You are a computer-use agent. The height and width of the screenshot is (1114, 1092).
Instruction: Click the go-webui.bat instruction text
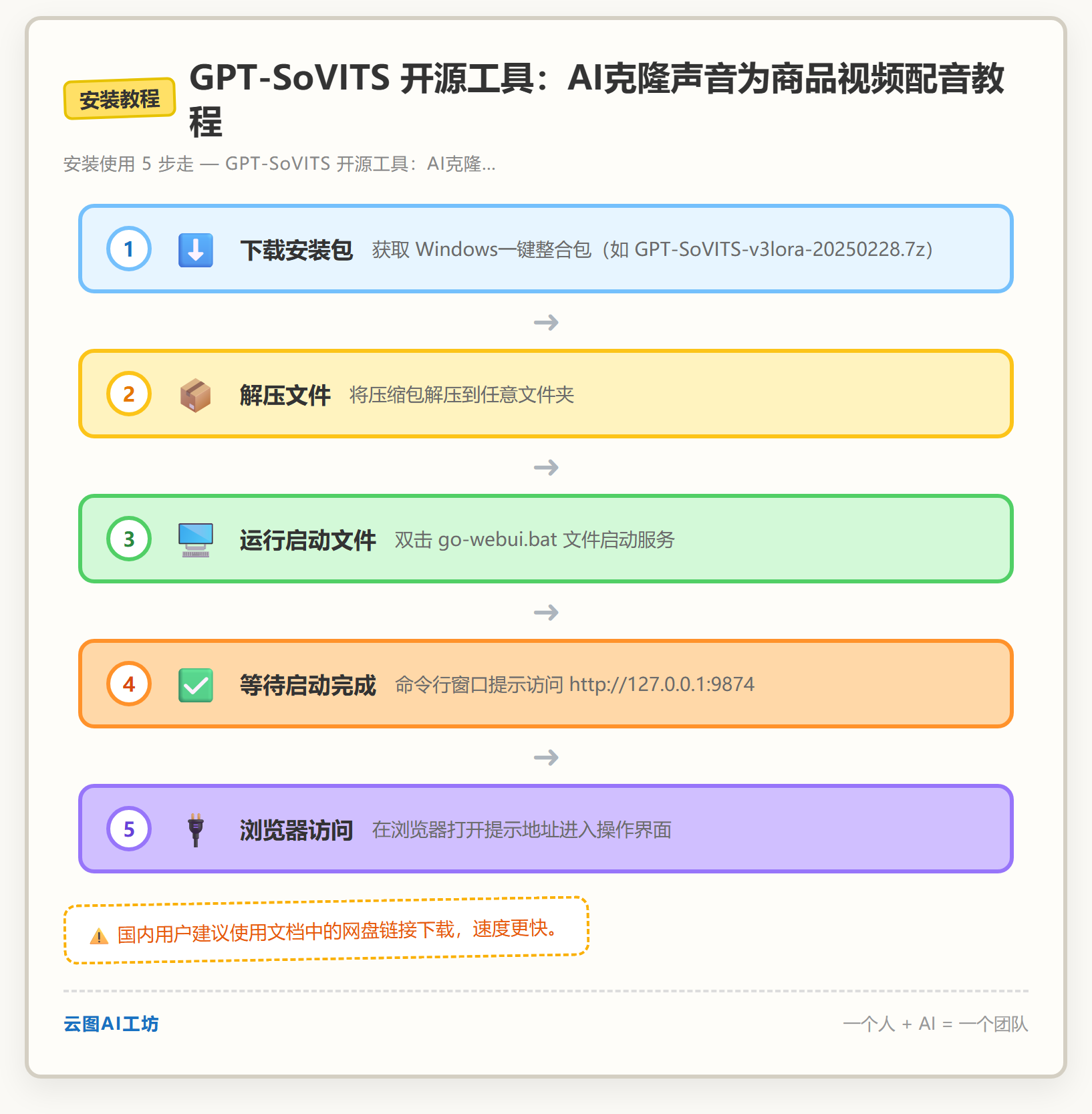[x=535, y=540]
